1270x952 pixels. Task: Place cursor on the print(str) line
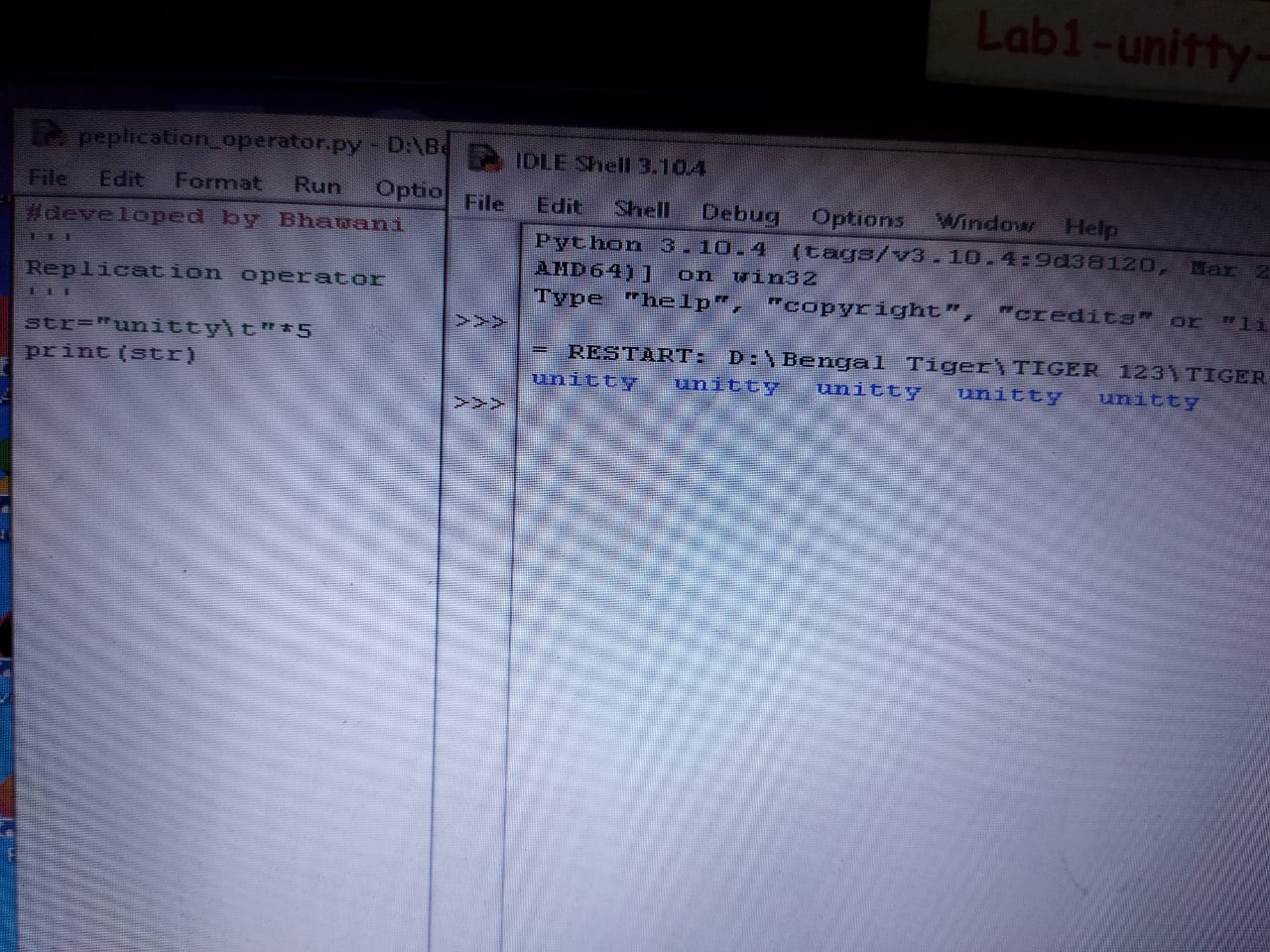(110, 352)
